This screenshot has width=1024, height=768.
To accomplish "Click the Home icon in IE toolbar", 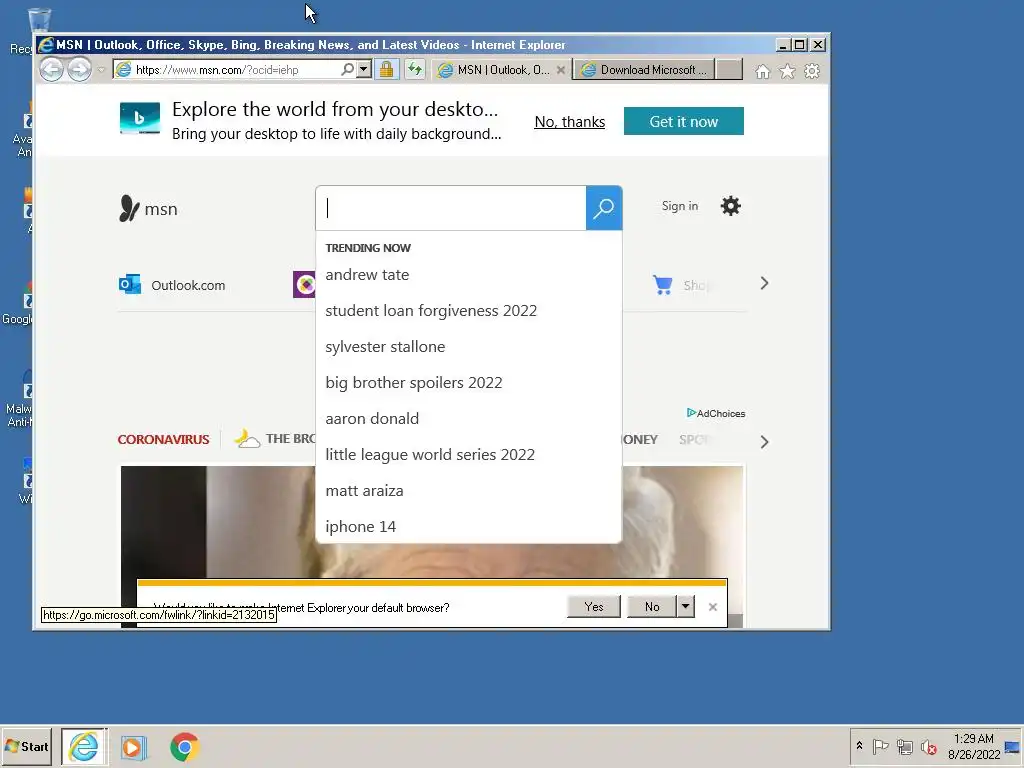I will [763, 71].
